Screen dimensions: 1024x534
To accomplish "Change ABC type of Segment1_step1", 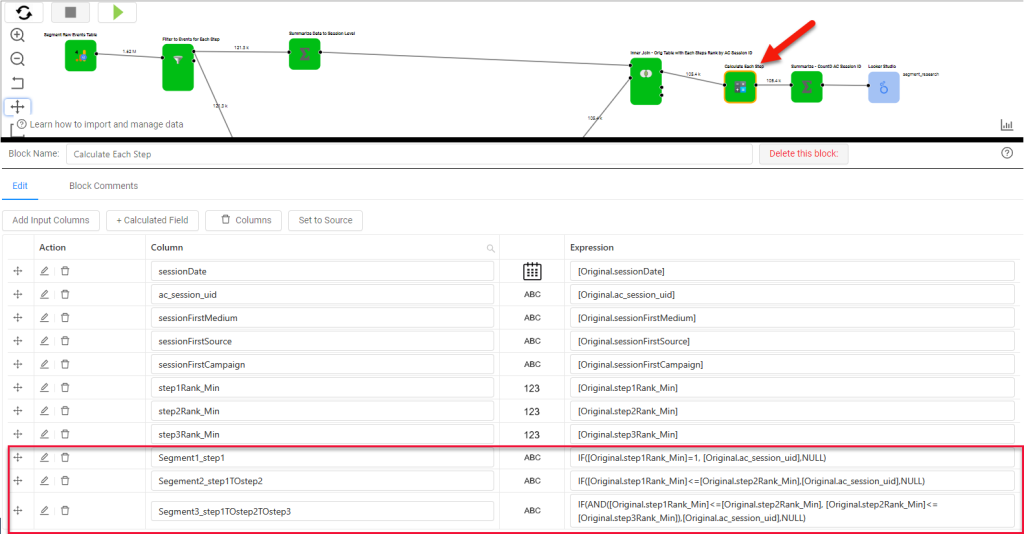I will pyautogui.click(x=532, y=458).
